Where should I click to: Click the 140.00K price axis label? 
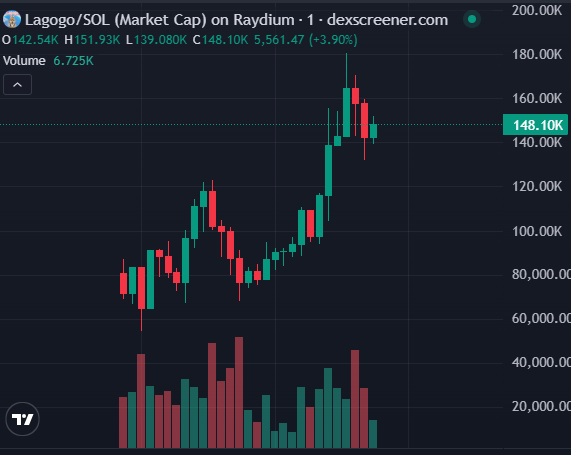[537, 142]
